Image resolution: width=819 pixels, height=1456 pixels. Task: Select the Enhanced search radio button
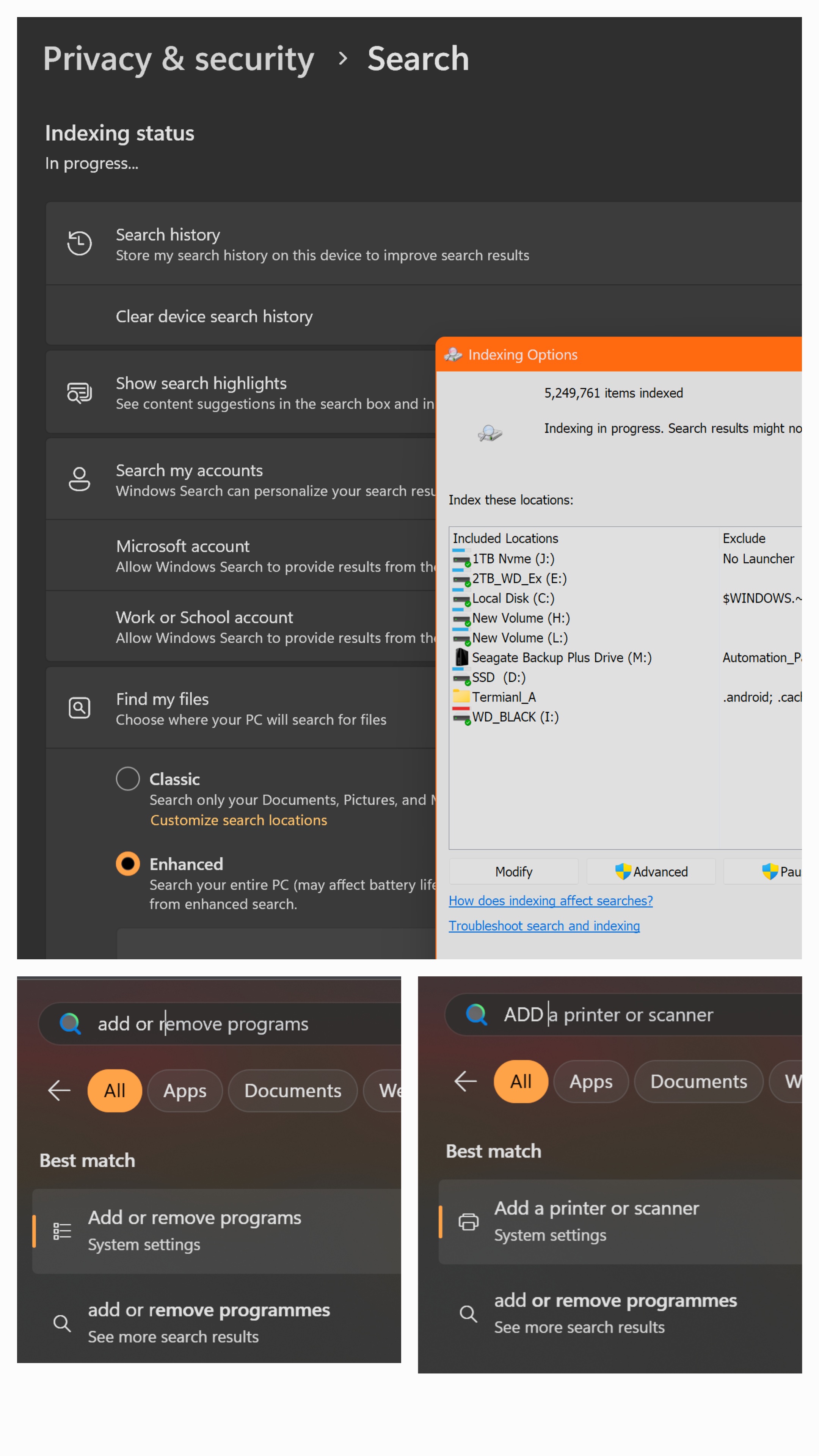click(128, 864)
